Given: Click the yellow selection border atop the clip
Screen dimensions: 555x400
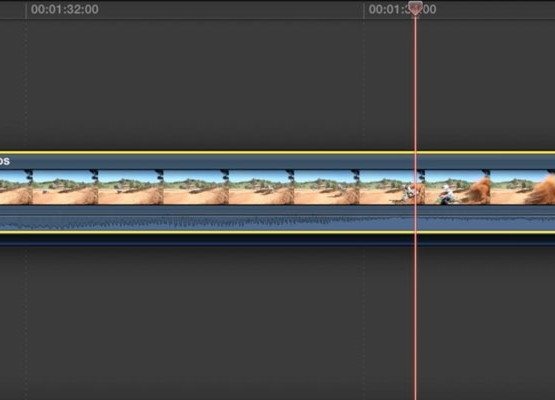Looking at the screenshot, I should click(278, 153).
